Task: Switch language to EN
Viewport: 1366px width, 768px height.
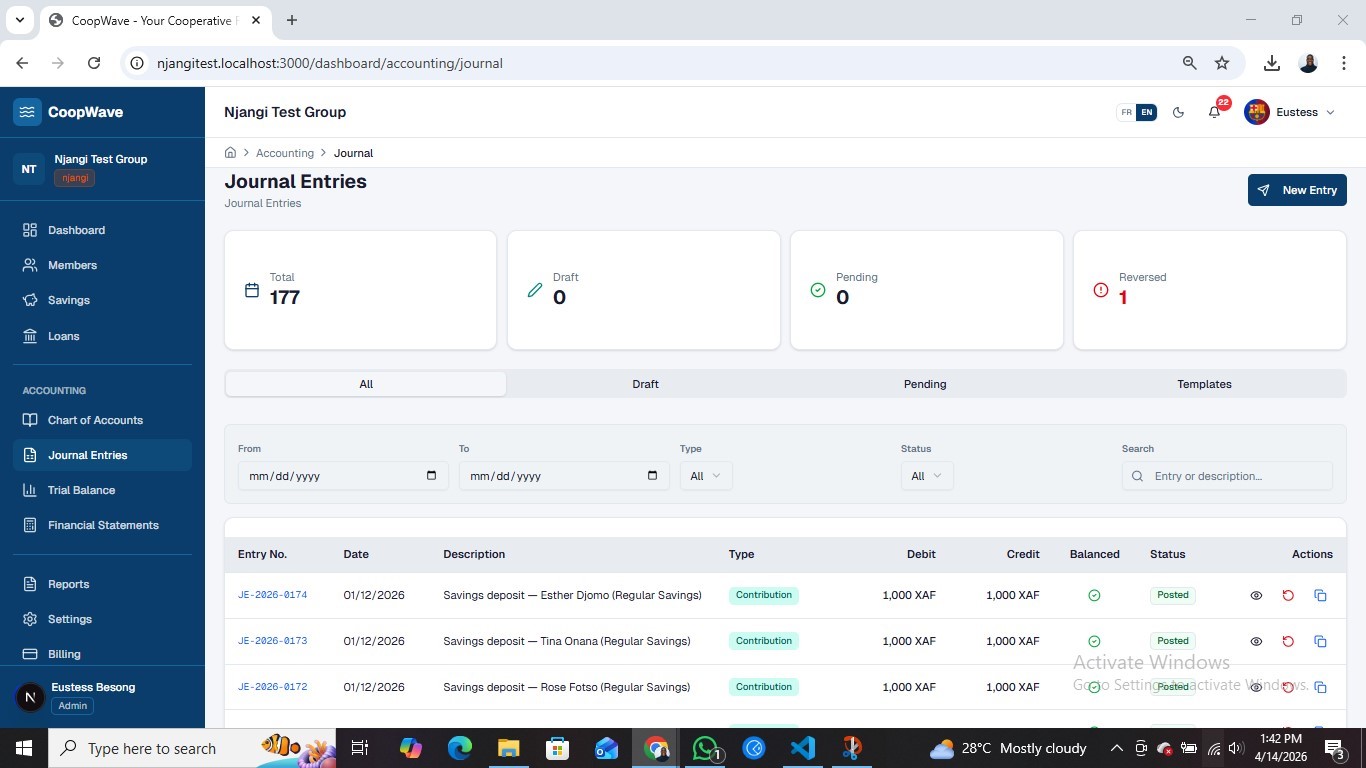Action: [1146, 112]
